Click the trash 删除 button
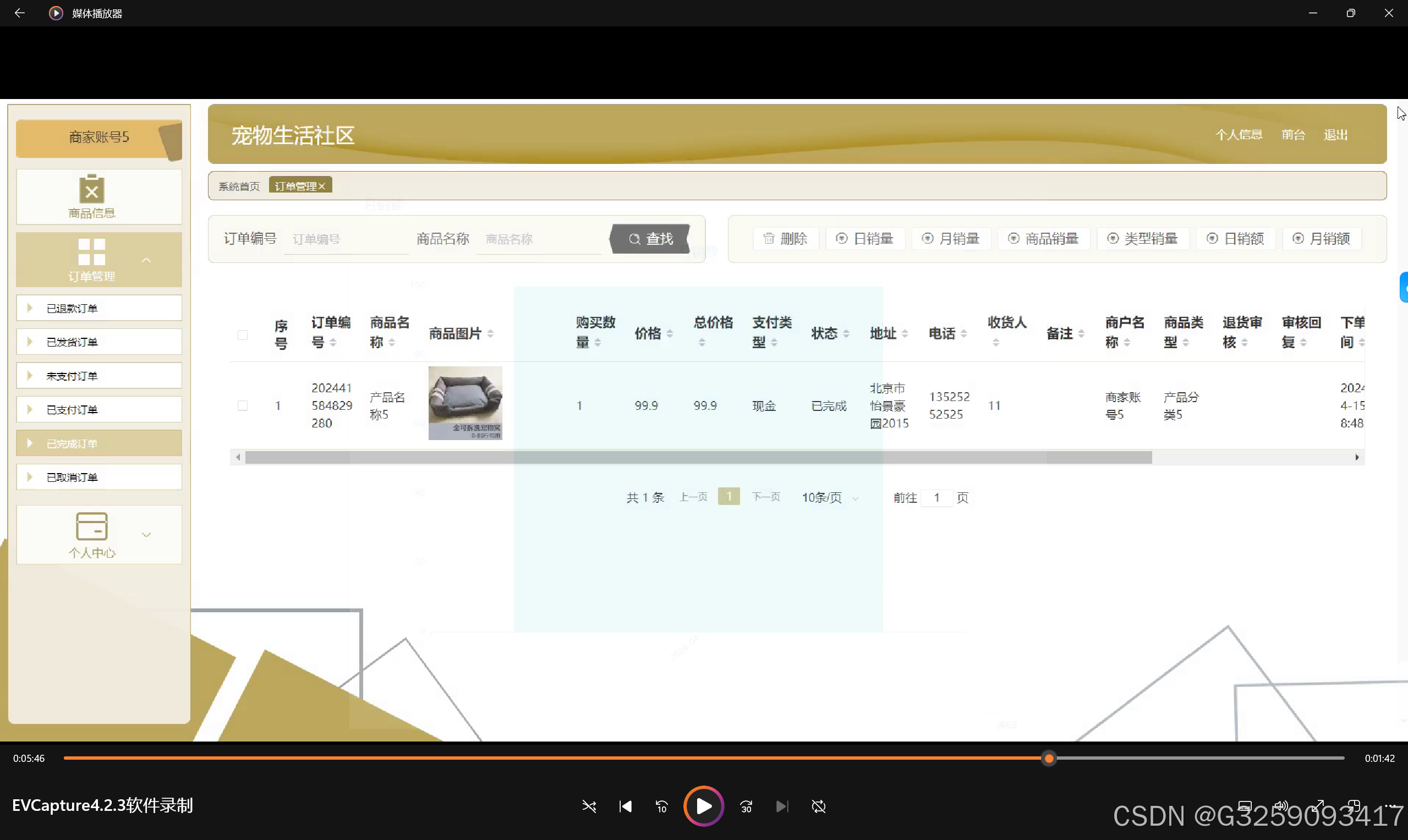 [x=785, y=238]
